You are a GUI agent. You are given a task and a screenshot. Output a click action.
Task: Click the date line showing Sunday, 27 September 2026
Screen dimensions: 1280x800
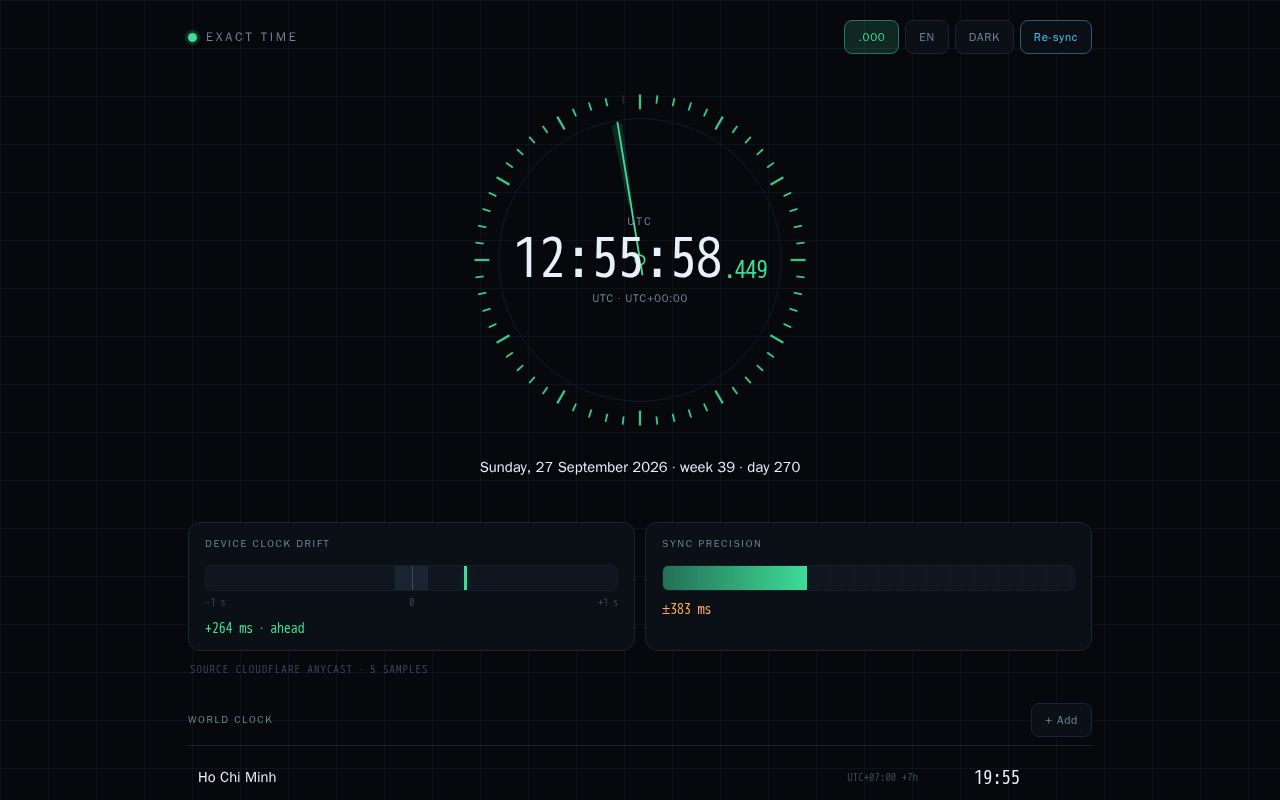coord(640,467)
